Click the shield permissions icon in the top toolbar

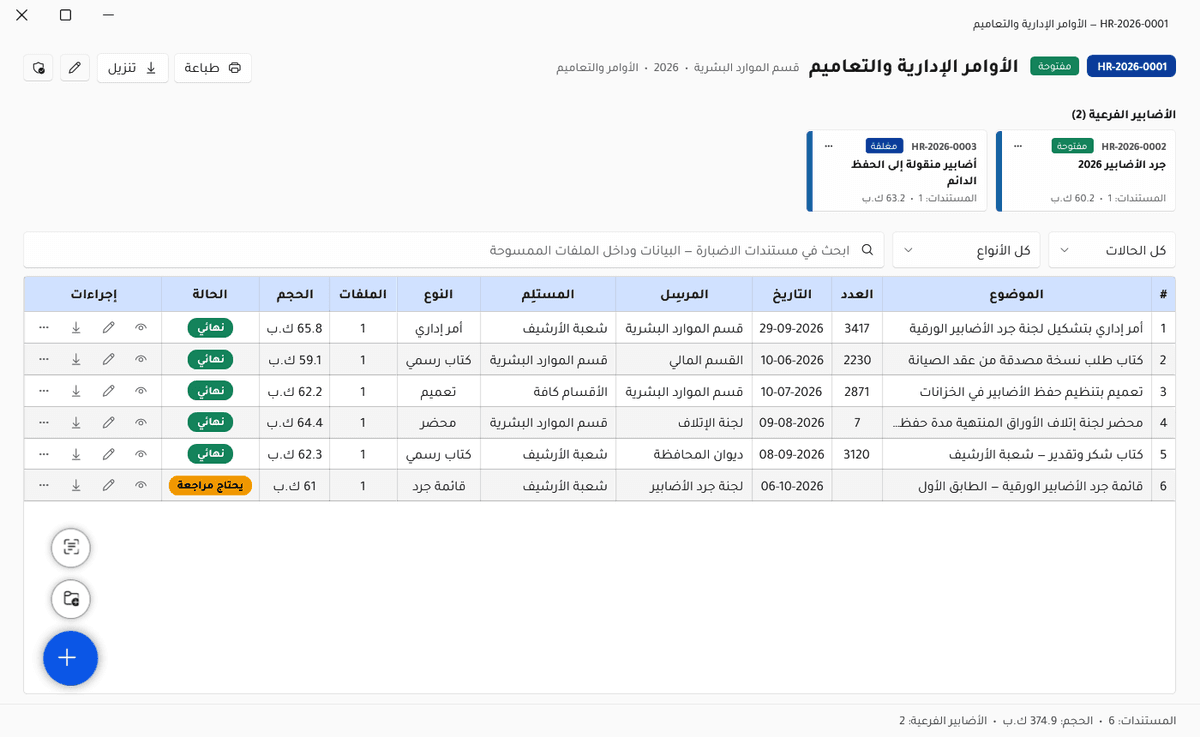(x=38, y=68)
